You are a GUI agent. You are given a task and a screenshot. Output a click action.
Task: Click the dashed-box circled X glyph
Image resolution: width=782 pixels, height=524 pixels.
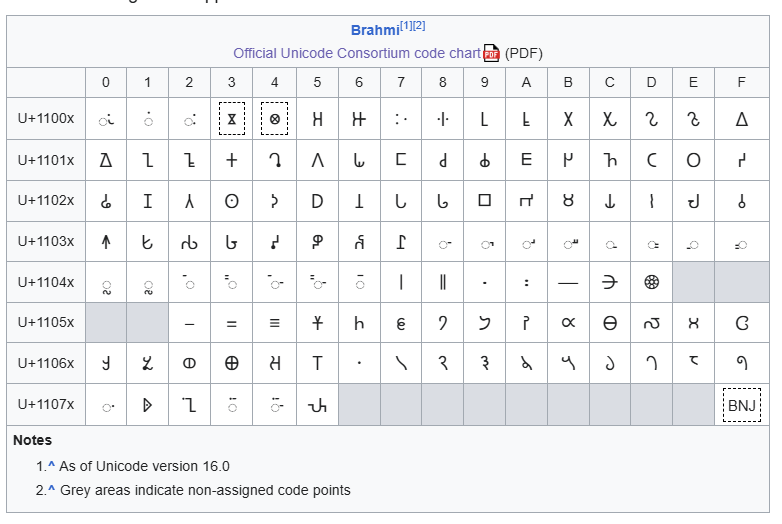[274, 119]
